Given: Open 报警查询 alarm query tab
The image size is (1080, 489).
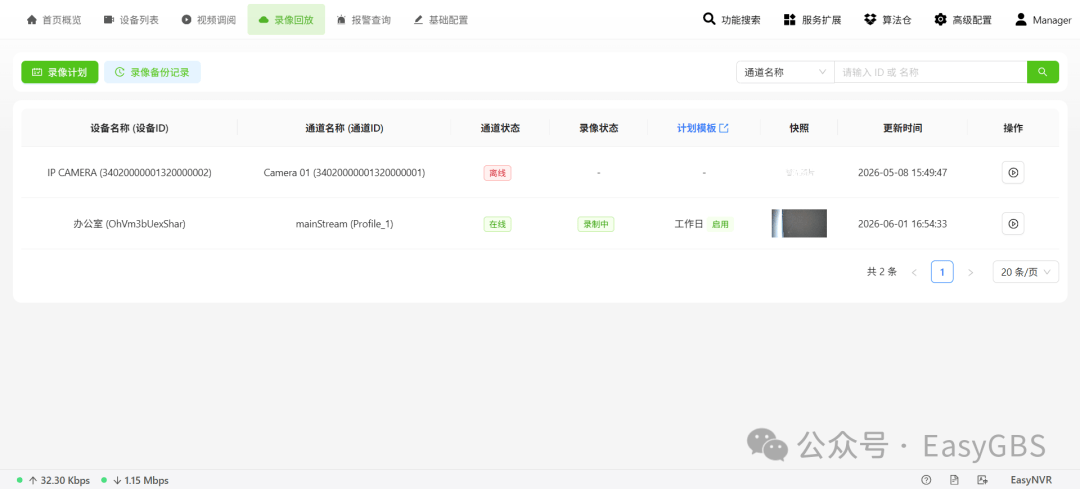Looking at the screenshot, I should (363, 20).
